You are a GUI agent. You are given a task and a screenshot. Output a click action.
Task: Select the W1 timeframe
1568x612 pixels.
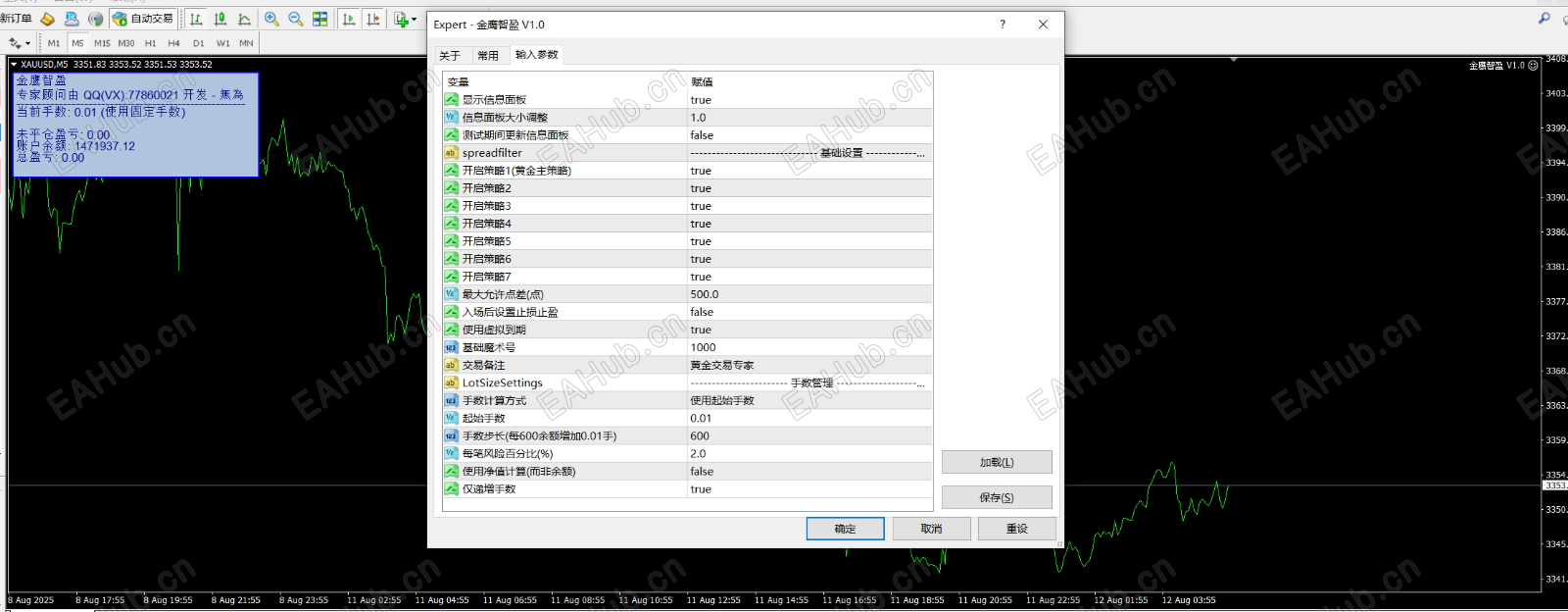(x=222, y=43)
